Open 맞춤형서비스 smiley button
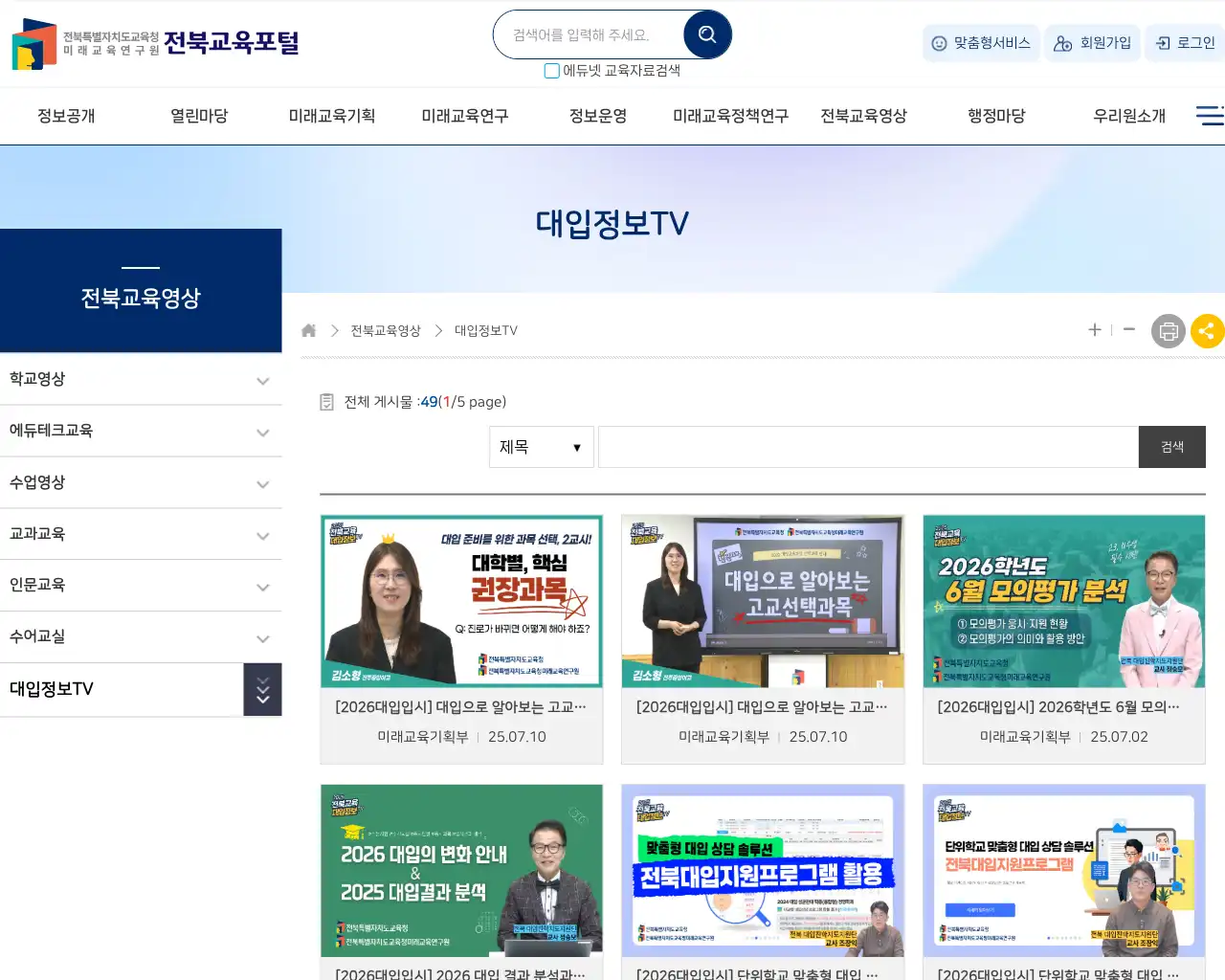 click(x=981, y=43)
